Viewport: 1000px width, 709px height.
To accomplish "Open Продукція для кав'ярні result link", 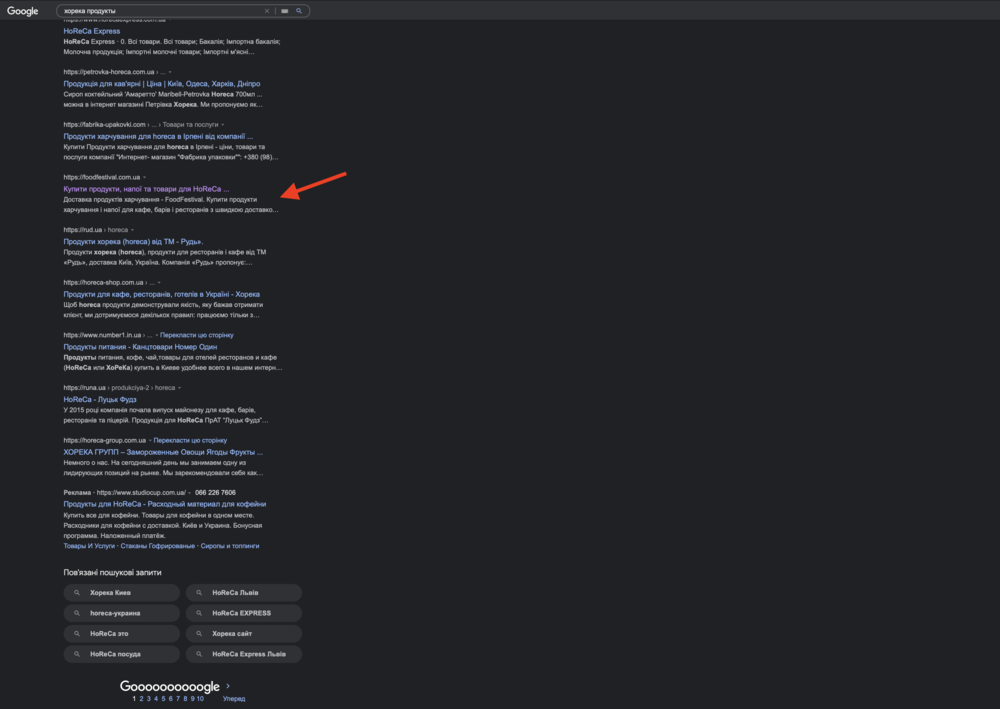I will pos(161,84).
